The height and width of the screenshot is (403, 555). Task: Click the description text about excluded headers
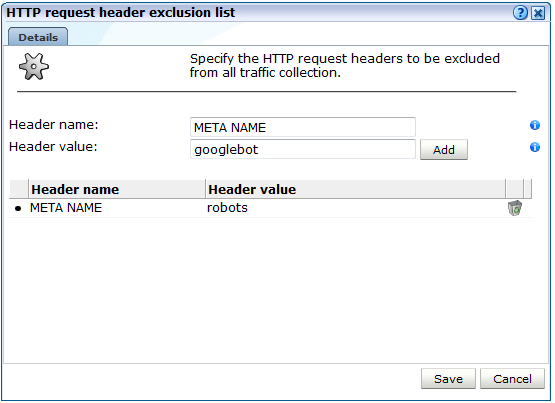(344, 65)
